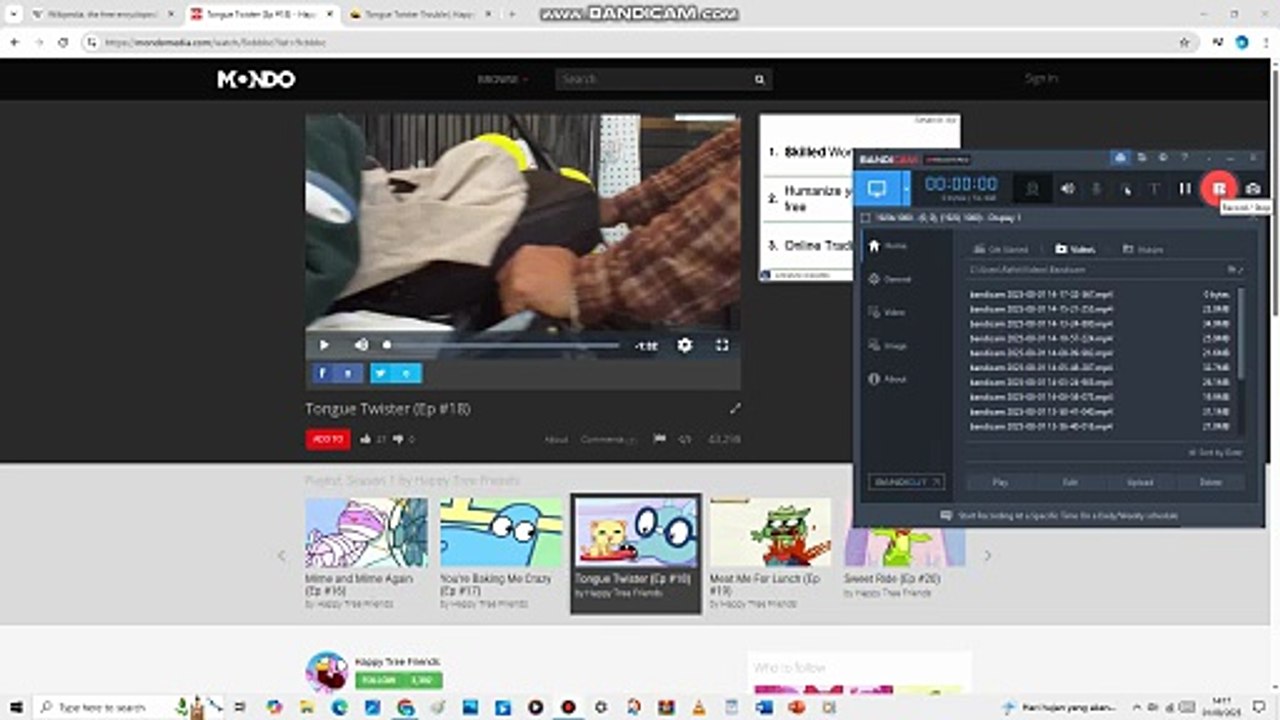Open the Home section in Bandicam
This screenshot has height=720, width=1280.
click(889, 245)
